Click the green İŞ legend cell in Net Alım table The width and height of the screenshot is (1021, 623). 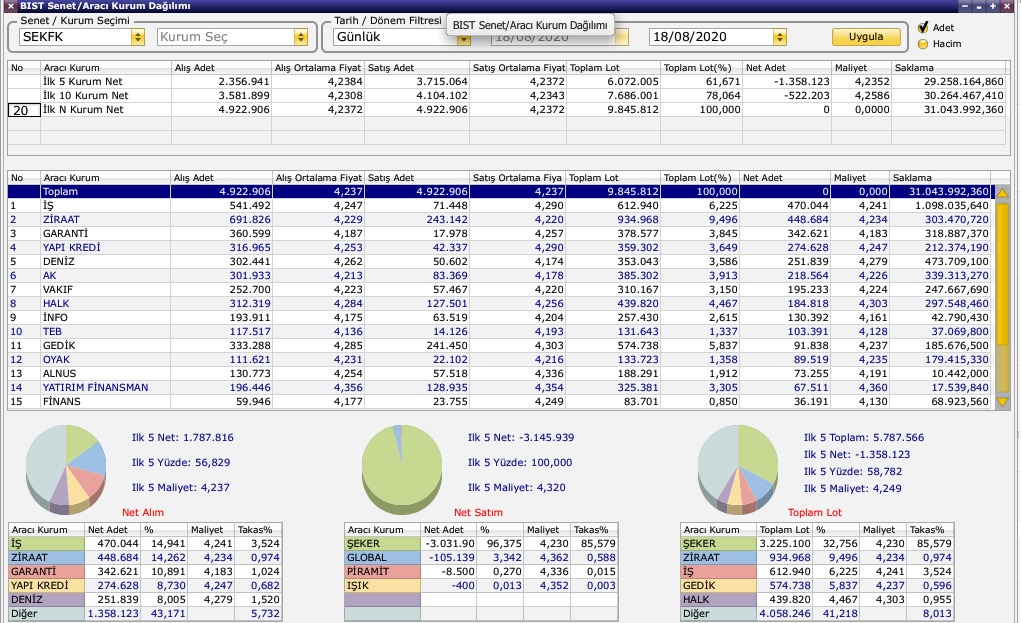click(47, 544)
